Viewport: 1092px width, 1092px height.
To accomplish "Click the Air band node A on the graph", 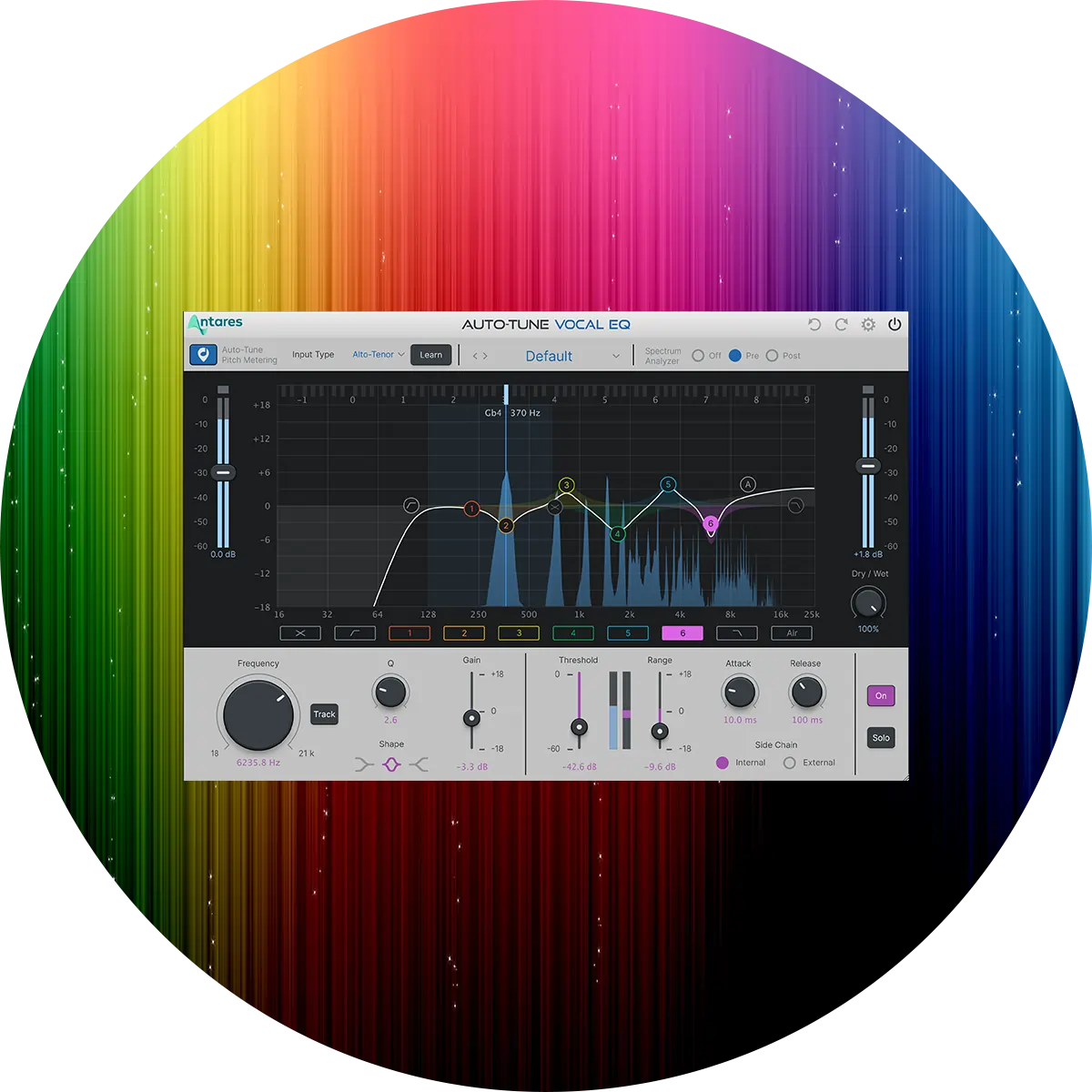I will click(748, 484).
